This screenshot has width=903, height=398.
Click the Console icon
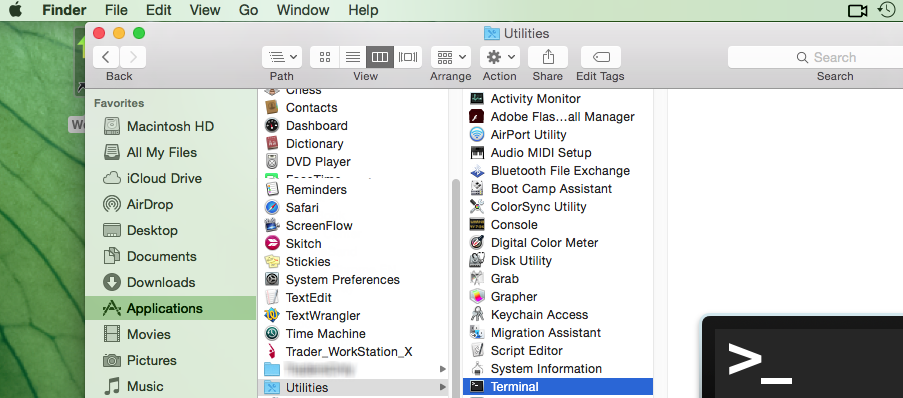477,225
